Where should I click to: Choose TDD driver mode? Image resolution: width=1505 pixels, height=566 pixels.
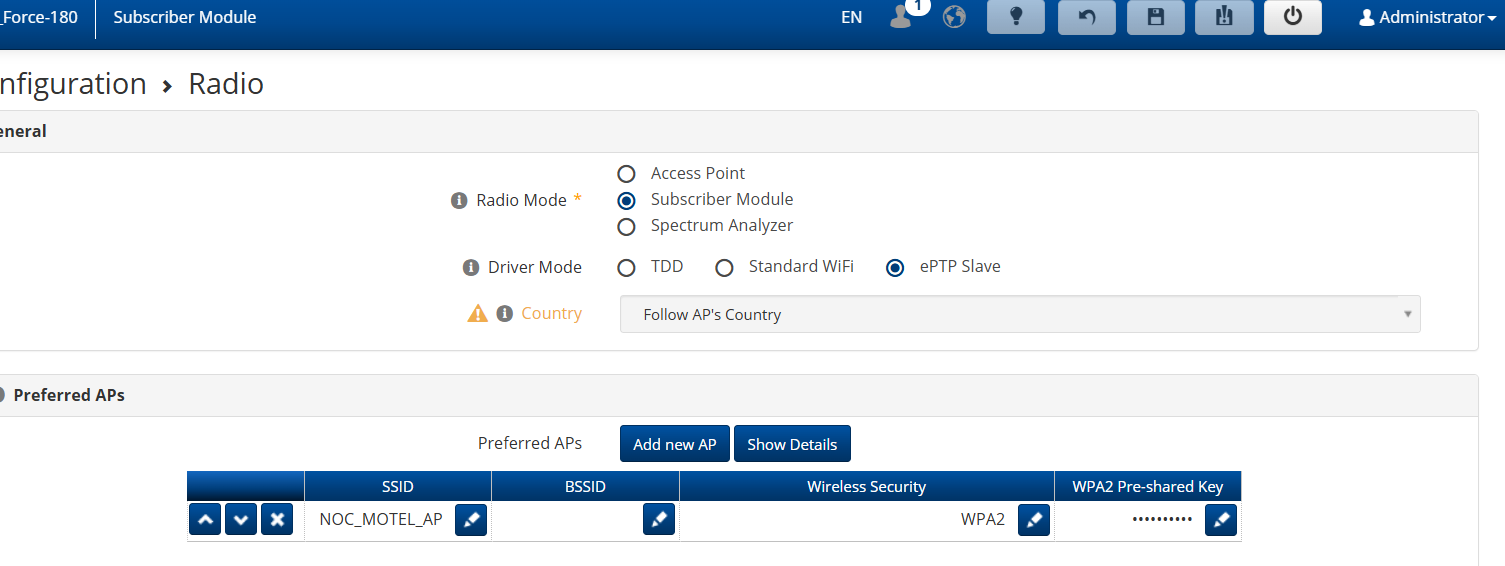click(627, 268)
